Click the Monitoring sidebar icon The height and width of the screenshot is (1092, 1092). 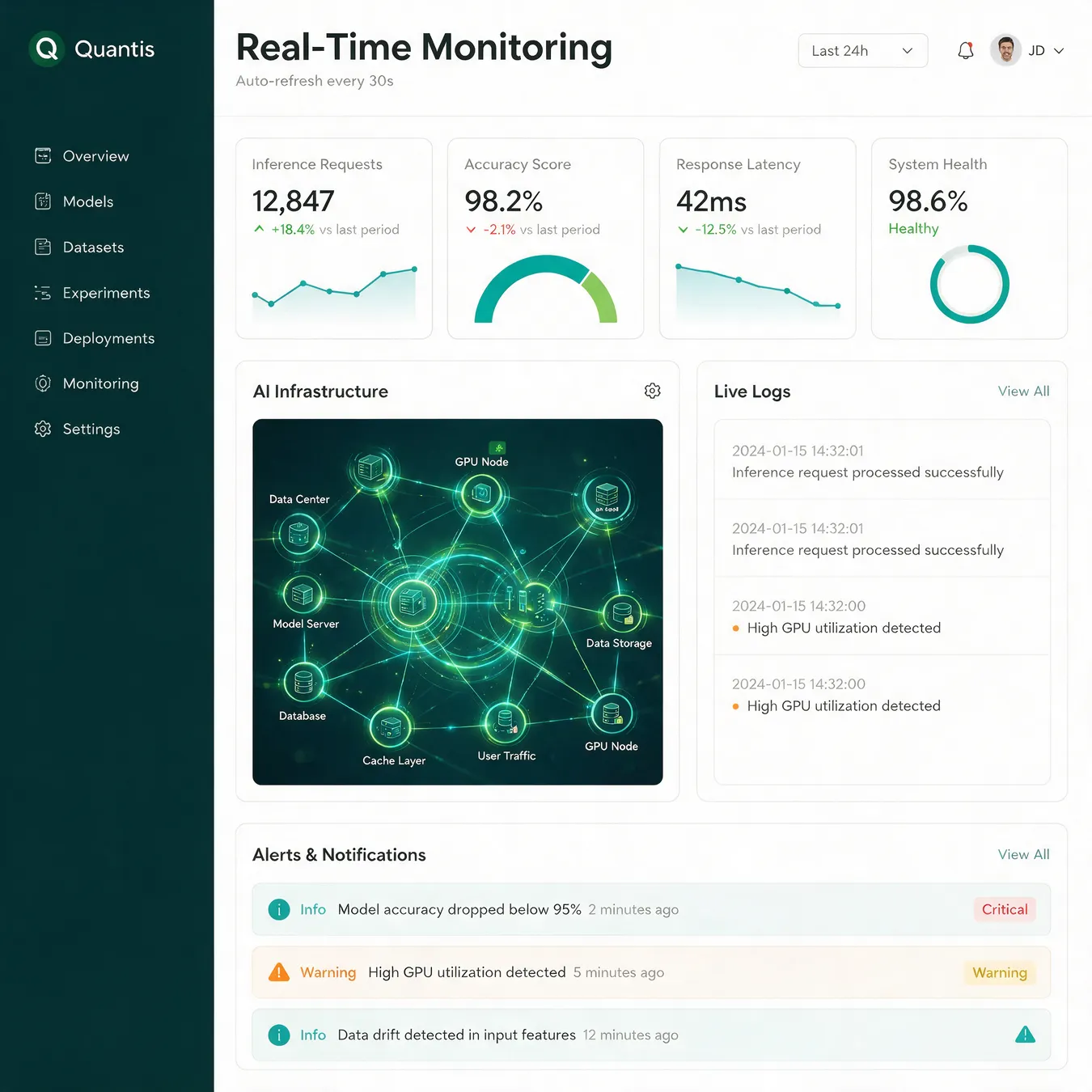[x=43, y=383]
